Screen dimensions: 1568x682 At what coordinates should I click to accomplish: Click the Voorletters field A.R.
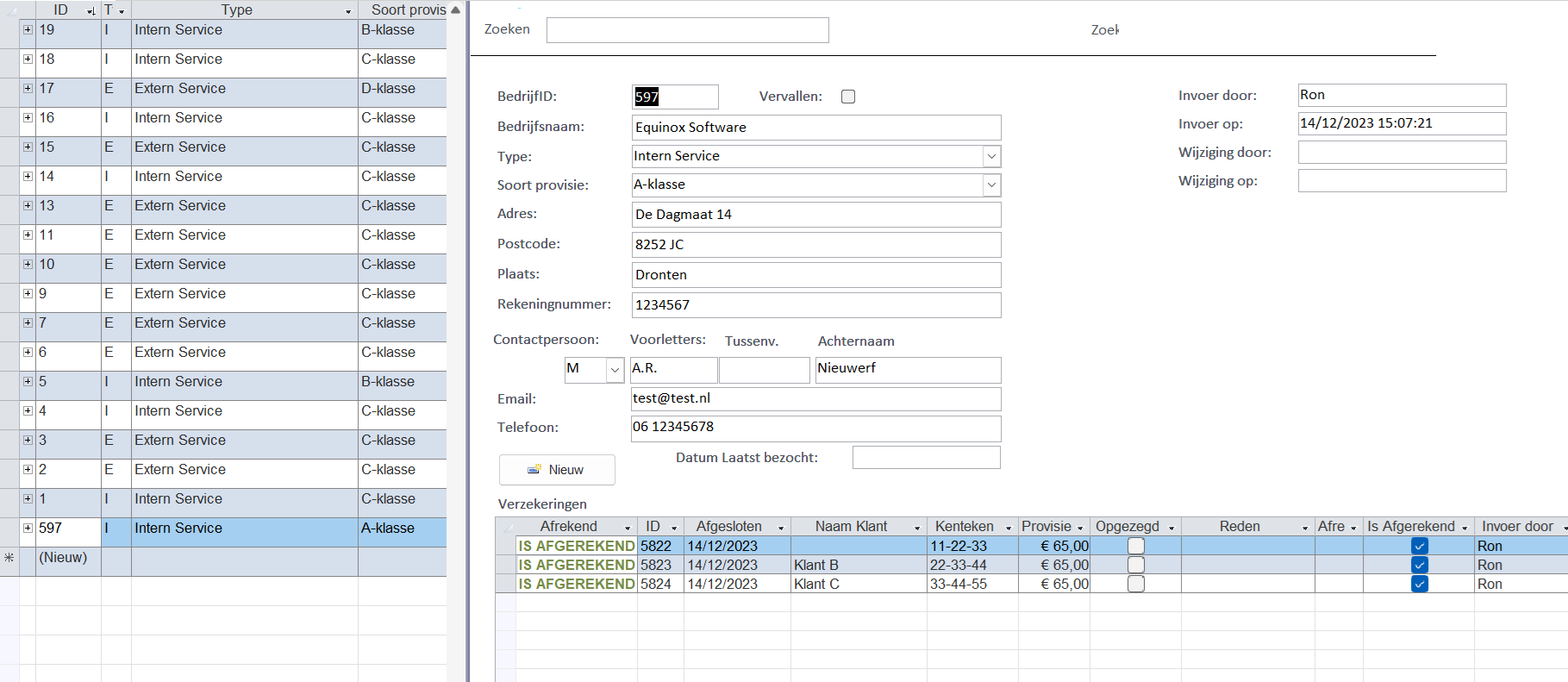coord(674,370)
